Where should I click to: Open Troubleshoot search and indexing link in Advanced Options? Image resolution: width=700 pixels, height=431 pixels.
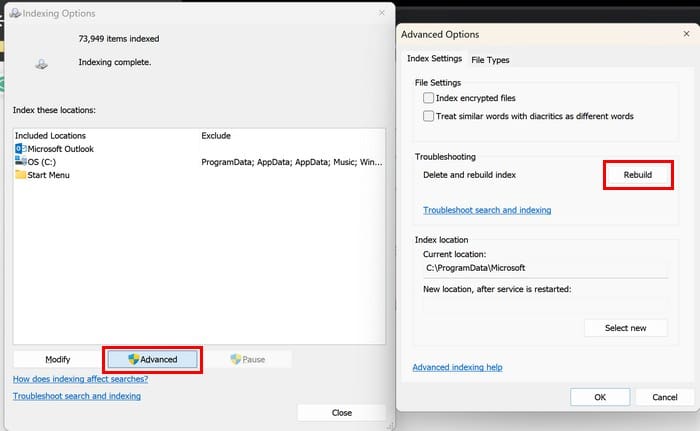(487, 210)
